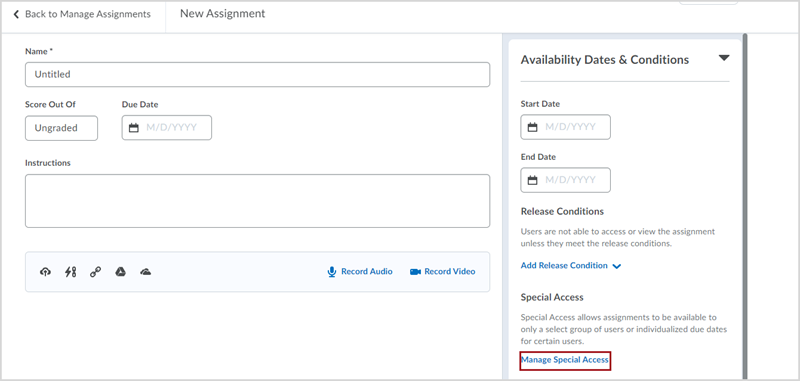Open the End Date calendar icon
The image size is (800, 381).
coord(532,180)
